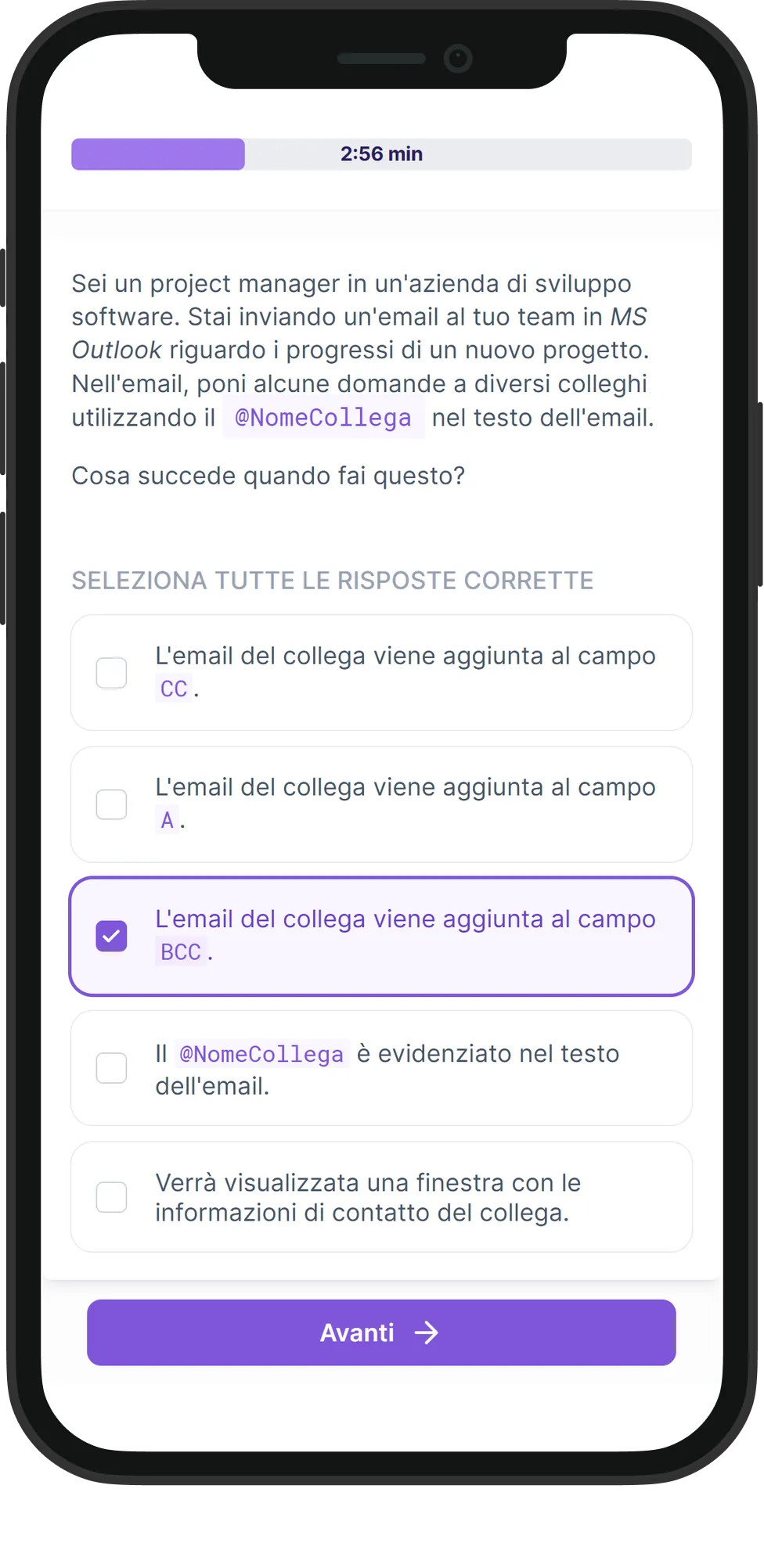Uncheck the BCC field answer checkbox
The image size is (764, 1568).
(111, 936)
